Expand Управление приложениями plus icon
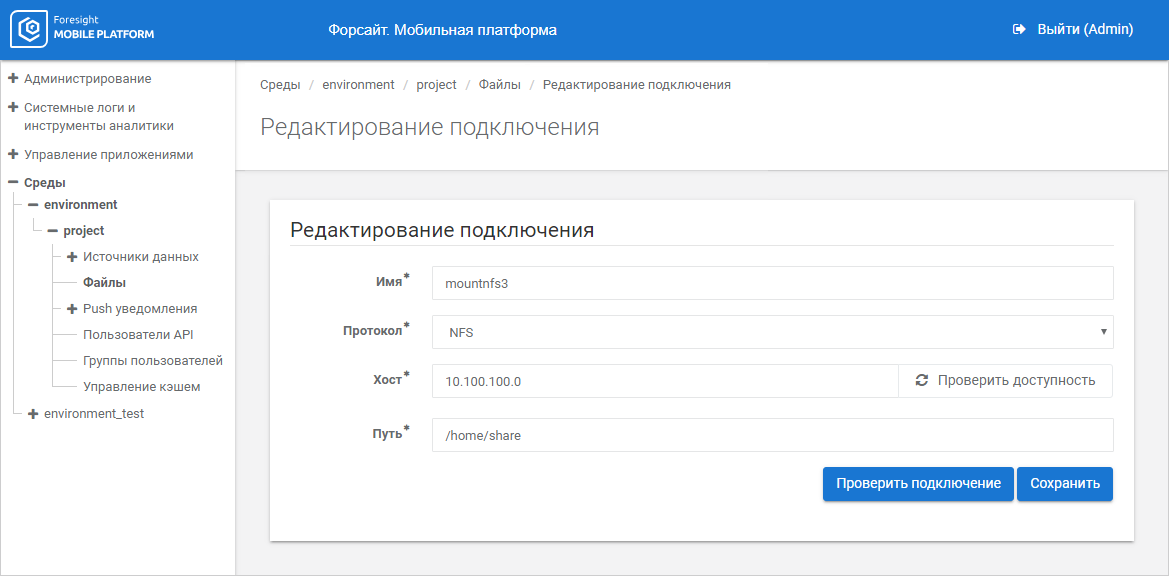The image size is (1169, 576). 13,155
